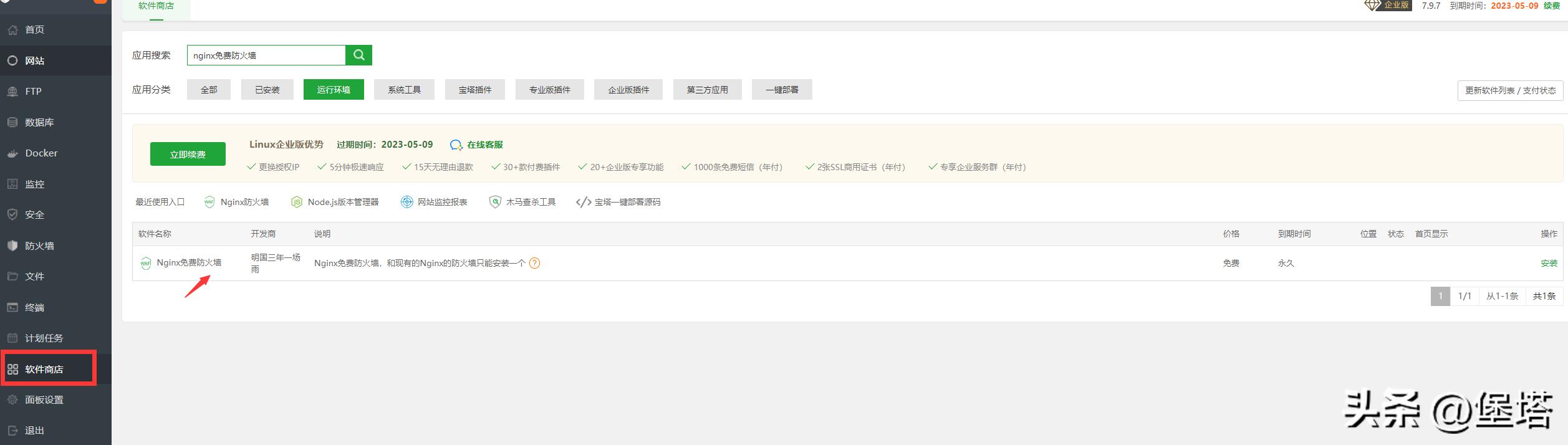The height and width of the screenshot is (445, 1568).
Task: Click the Node.js icon in recent shortcuts
Action: 297,202
